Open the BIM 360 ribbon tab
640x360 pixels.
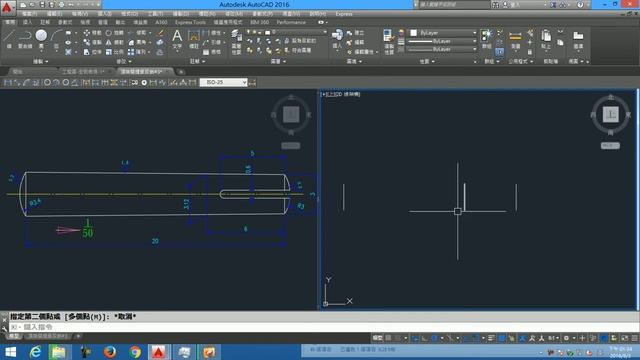pos(260,22)
